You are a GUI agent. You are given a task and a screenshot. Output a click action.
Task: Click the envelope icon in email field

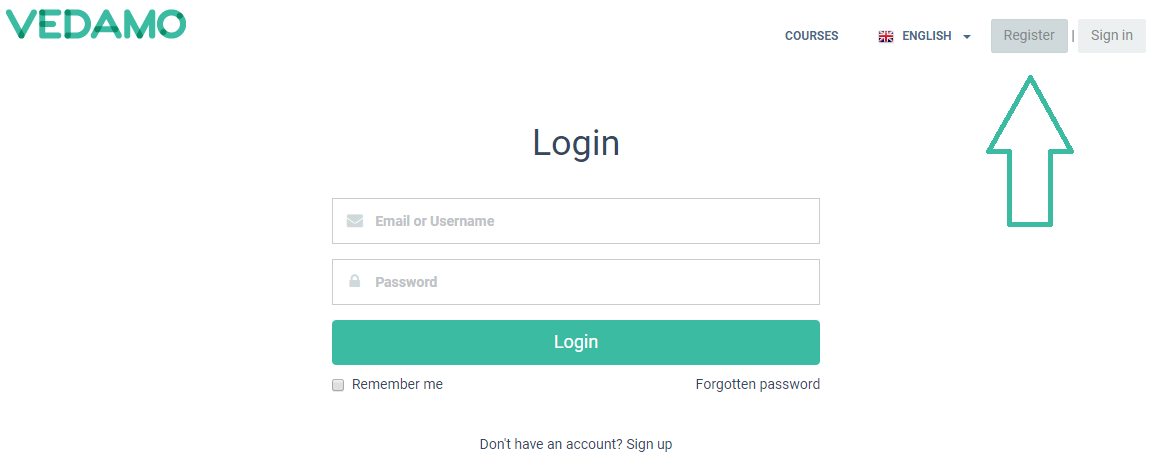(x=355, y=221)
